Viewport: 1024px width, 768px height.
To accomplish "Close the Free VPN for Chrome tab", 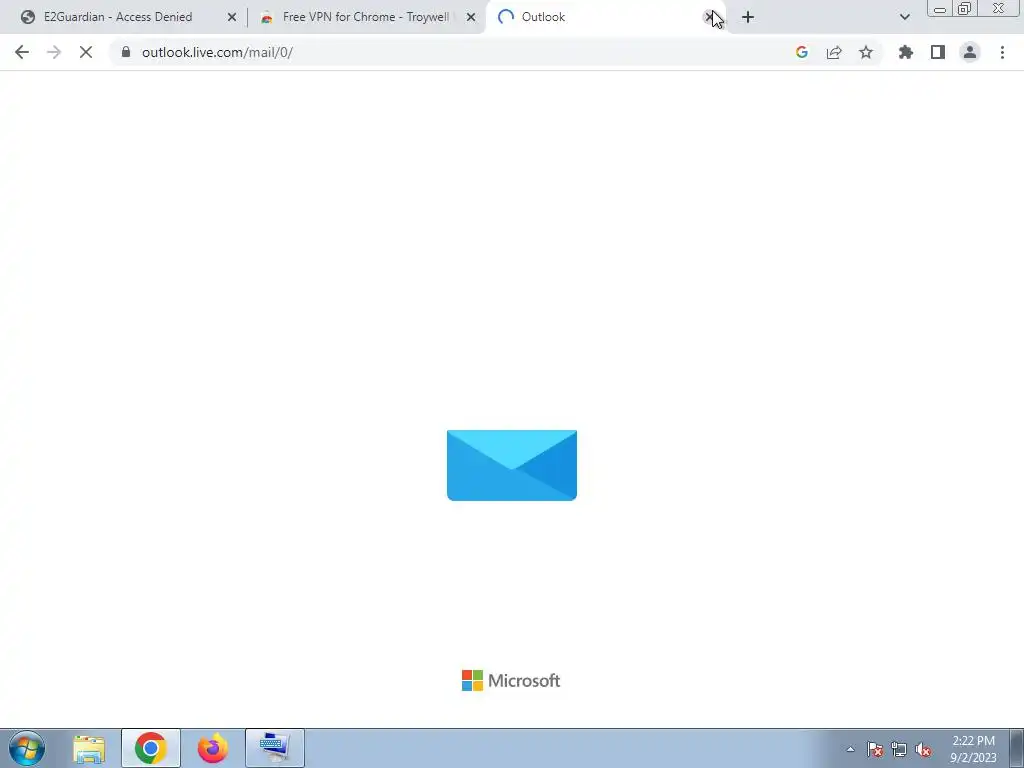I will pos(471,17).
